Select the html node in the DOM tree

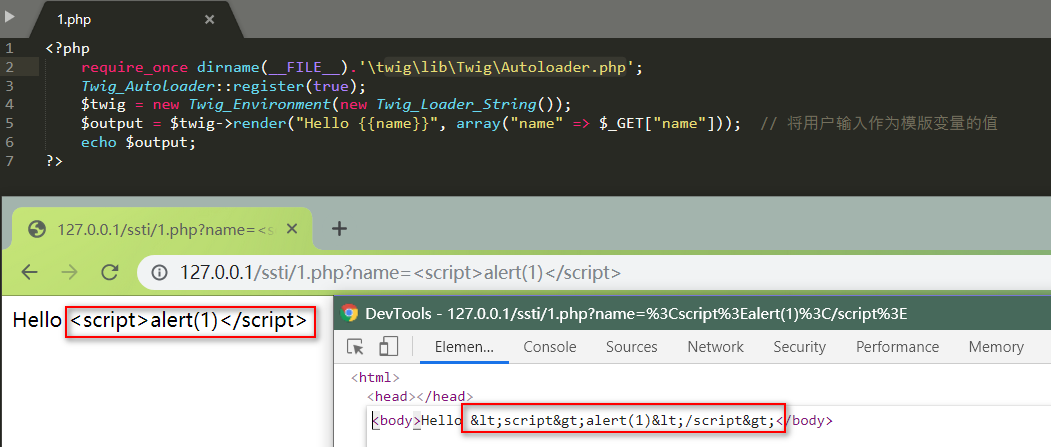375,378
